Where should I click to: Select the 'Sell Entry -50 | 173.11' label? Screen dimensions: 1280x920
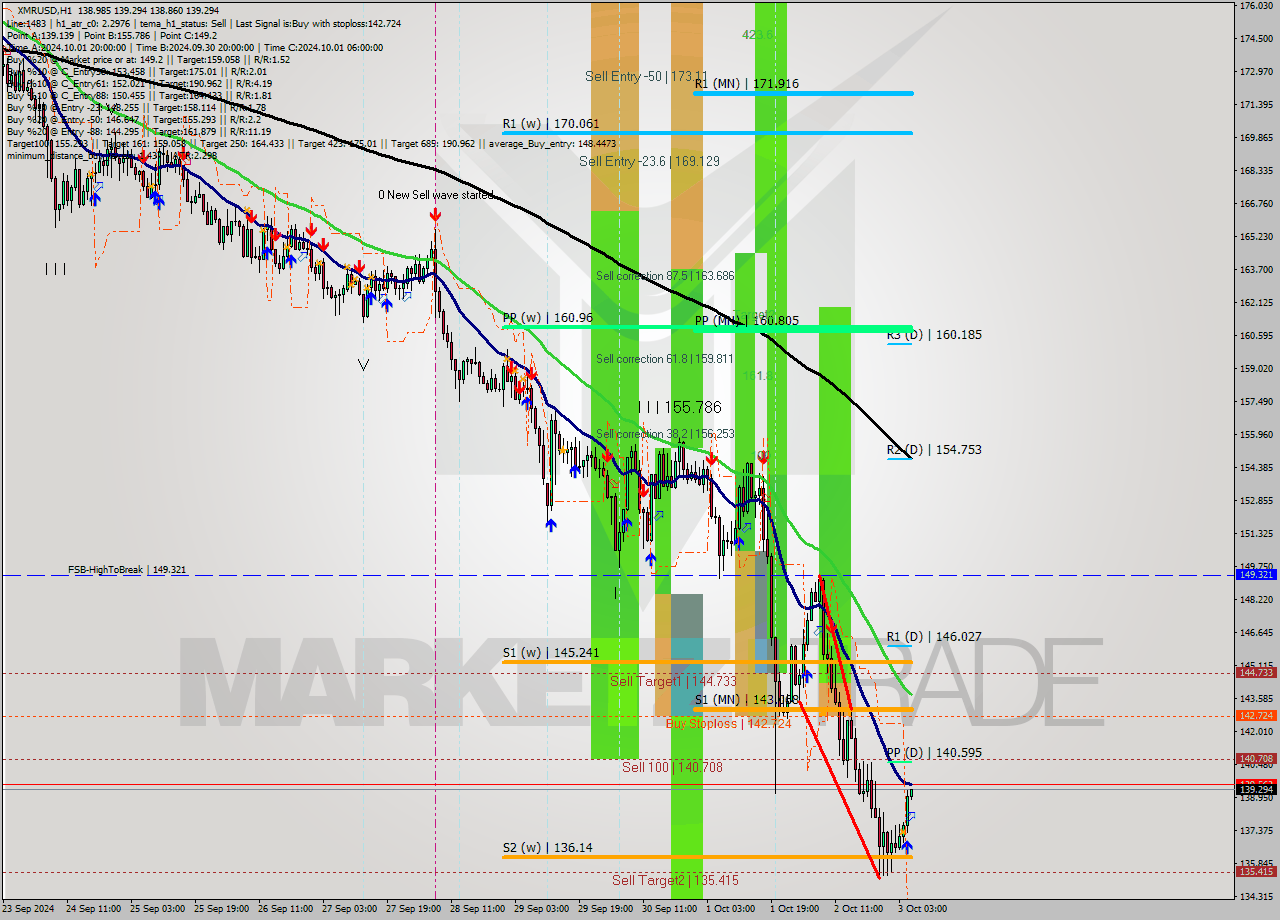tap(647, 76)
